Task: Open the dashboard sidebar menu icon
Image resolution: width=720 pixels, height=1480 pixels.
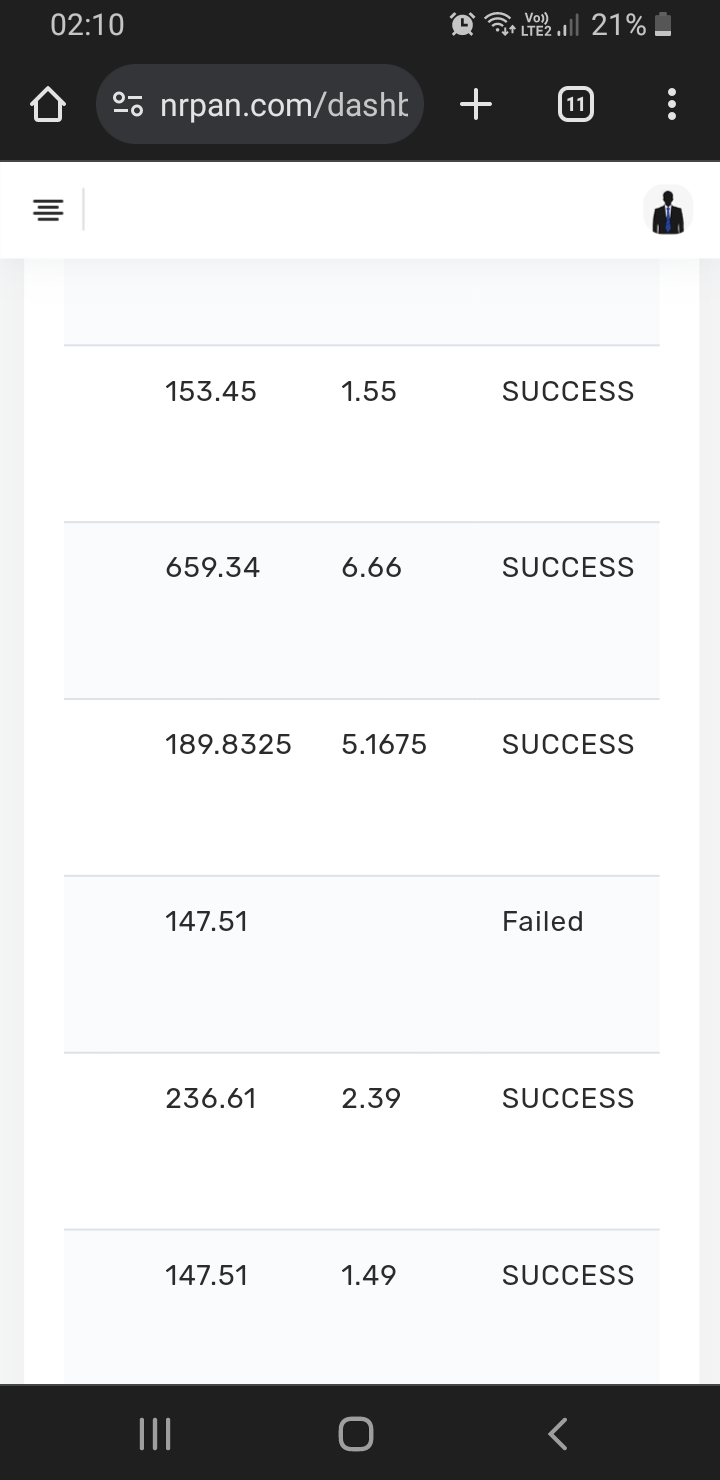Action: pos(48,210)
